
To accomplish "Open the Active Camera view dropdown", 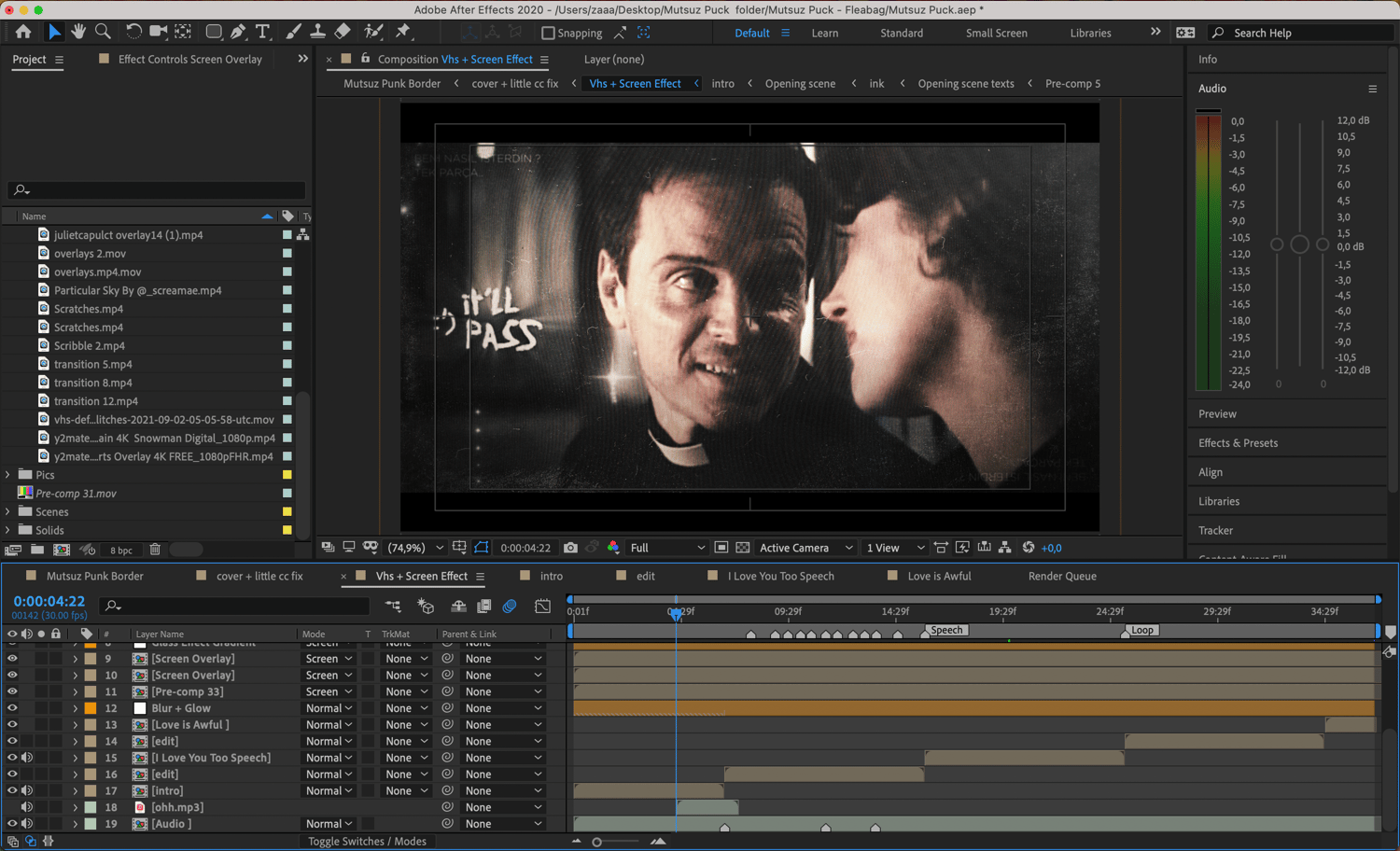I will click(805, 548).
